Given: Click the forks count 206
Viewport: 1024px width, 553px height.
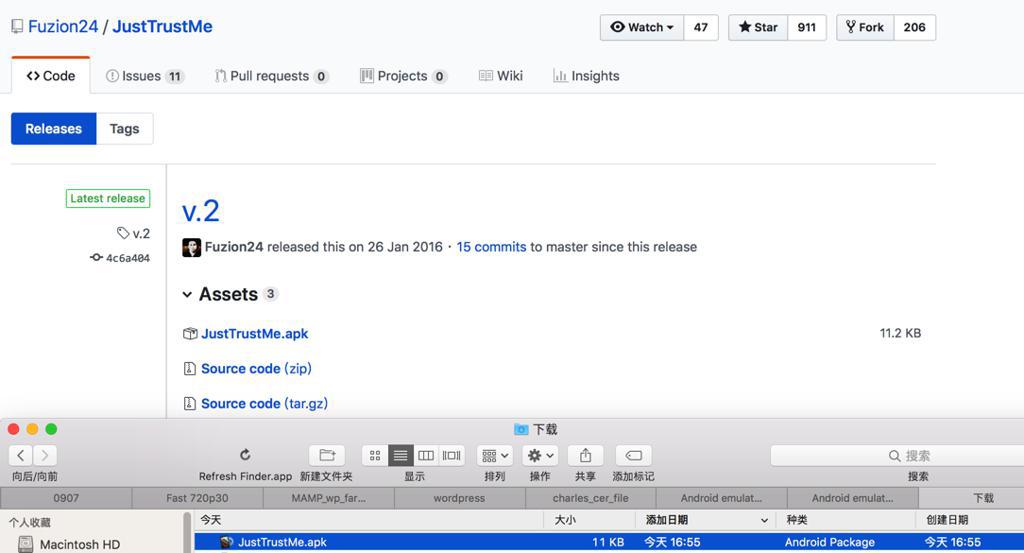Looking at the screenshot, I should click(914, 27).
